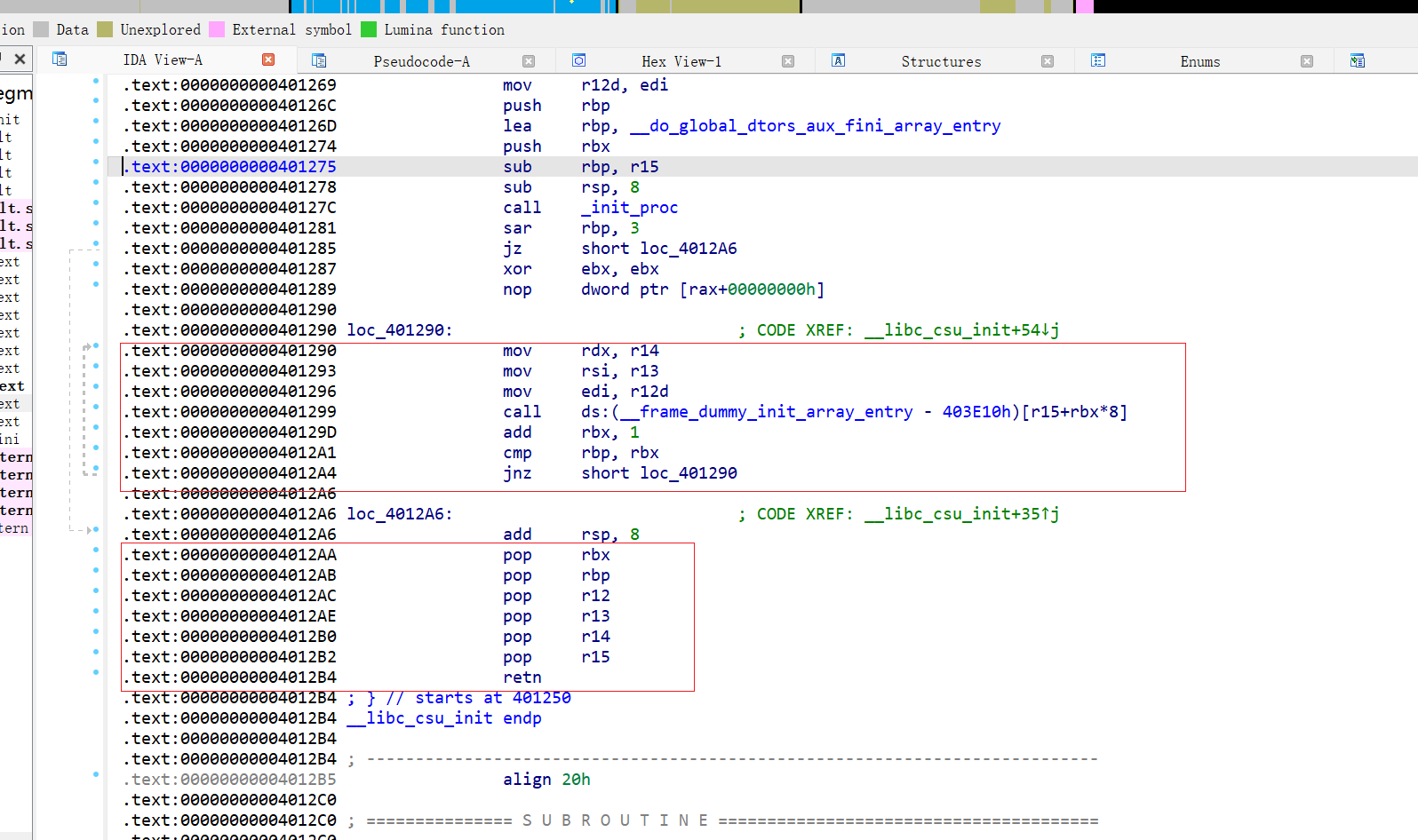The image size is (1418, 840).
Task: Click the tab icon right of Enums
Action: coord(1357,60)
